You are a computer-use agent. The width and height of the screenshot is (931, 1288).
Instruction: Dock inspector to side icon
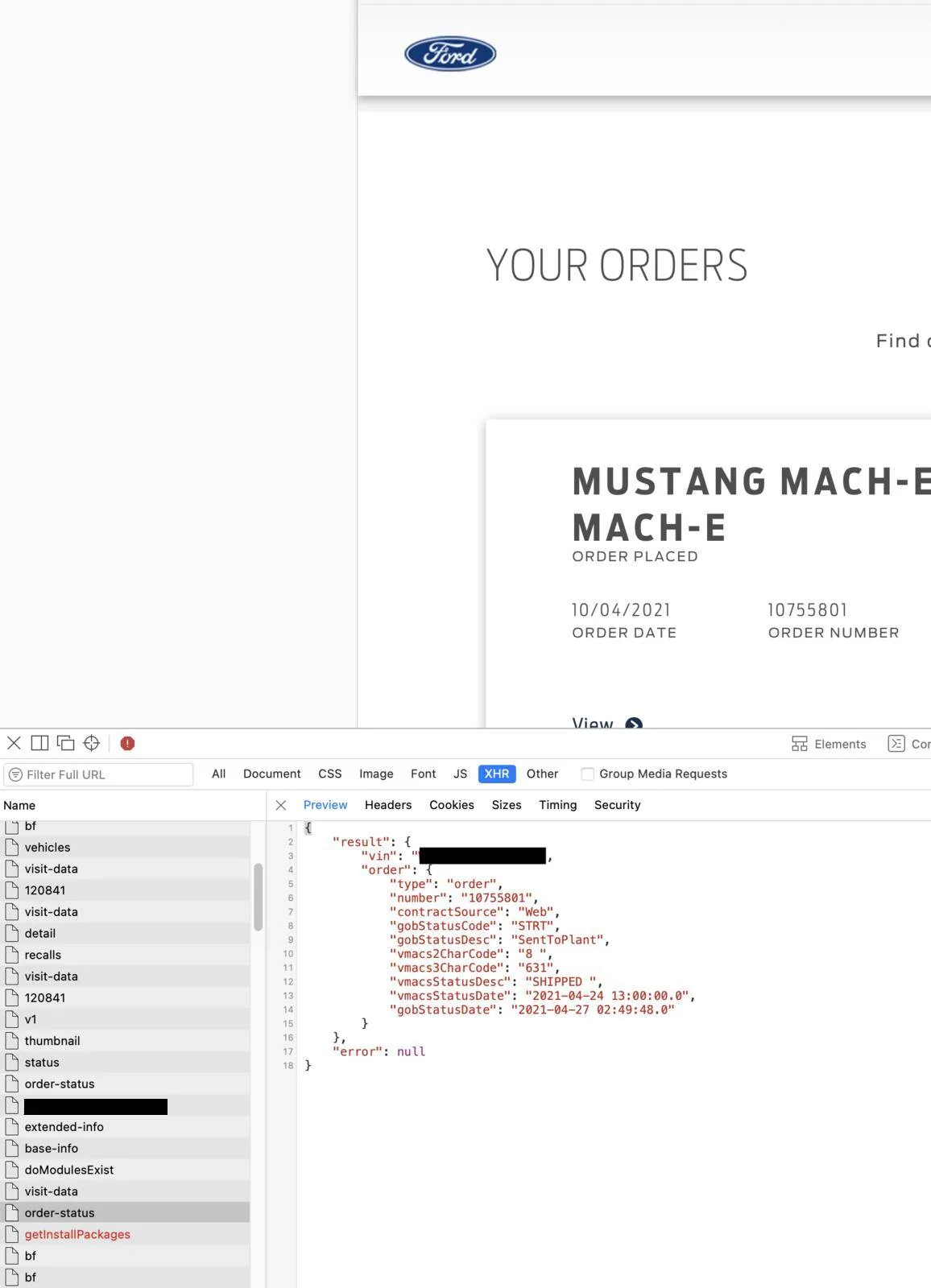(39, 743)
